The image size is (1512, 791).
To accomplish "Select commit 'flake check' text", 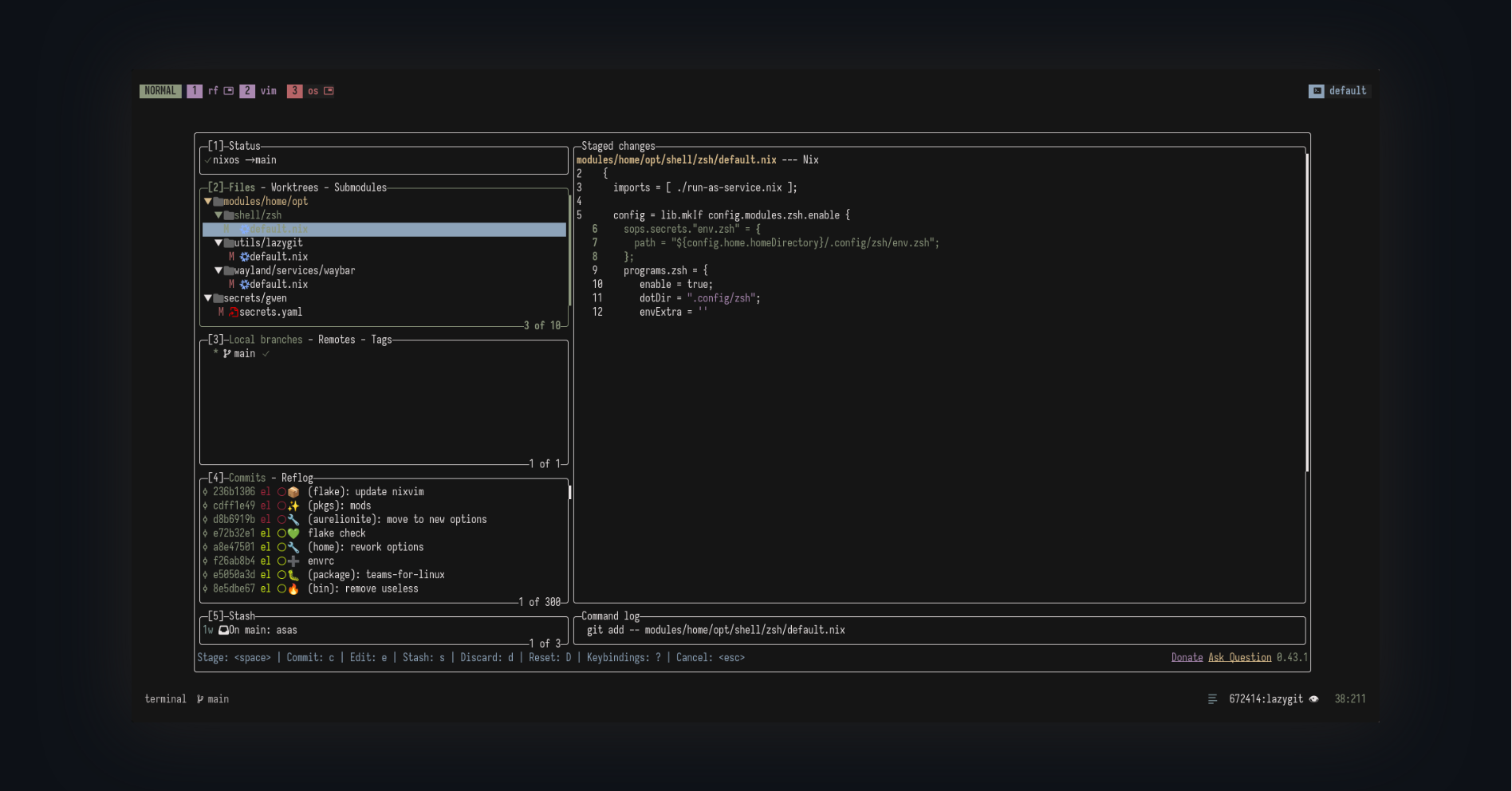I will pos(337,533).
